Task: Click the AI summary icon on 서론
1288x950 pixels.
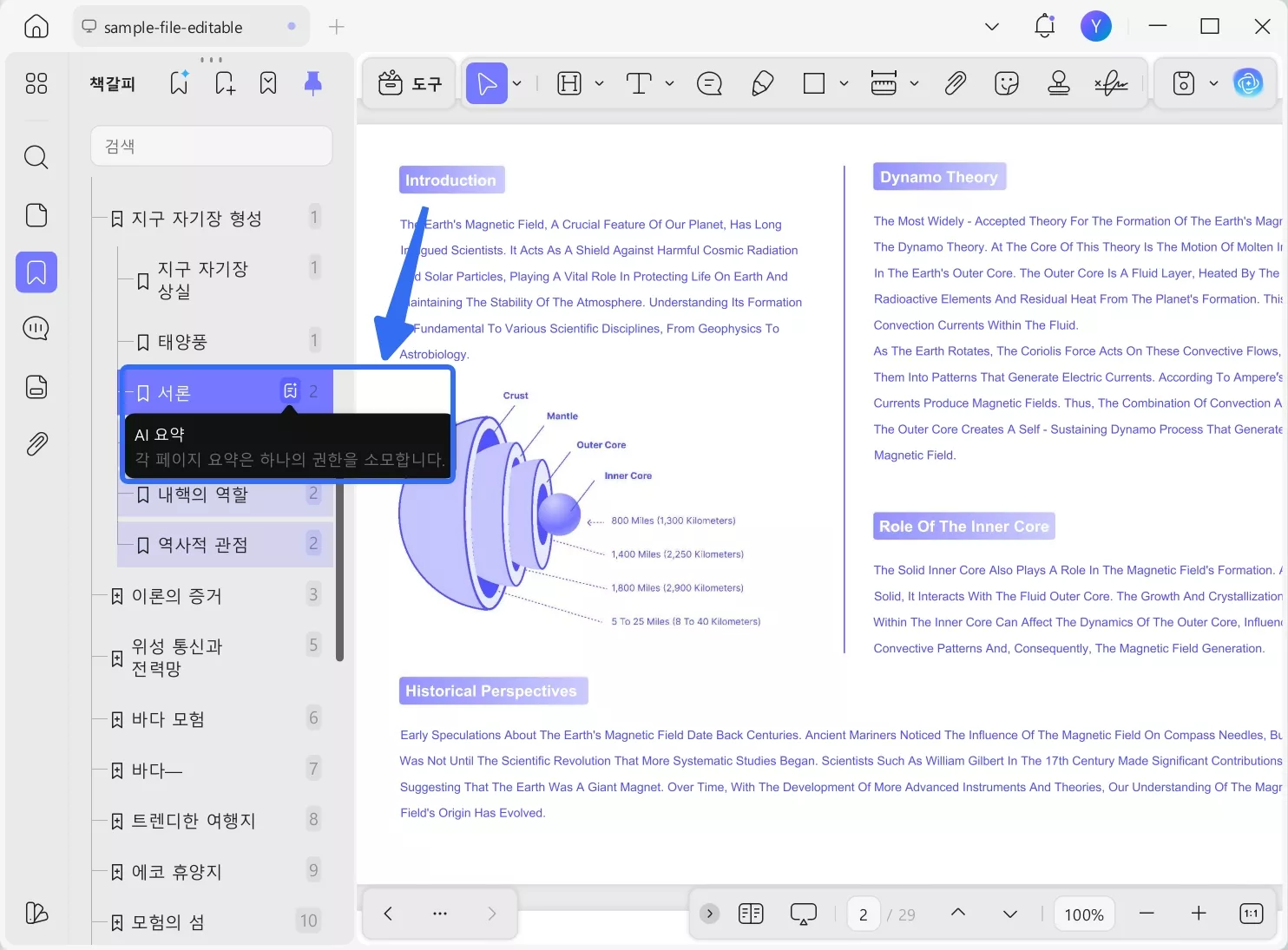Action: click(290, 391)
